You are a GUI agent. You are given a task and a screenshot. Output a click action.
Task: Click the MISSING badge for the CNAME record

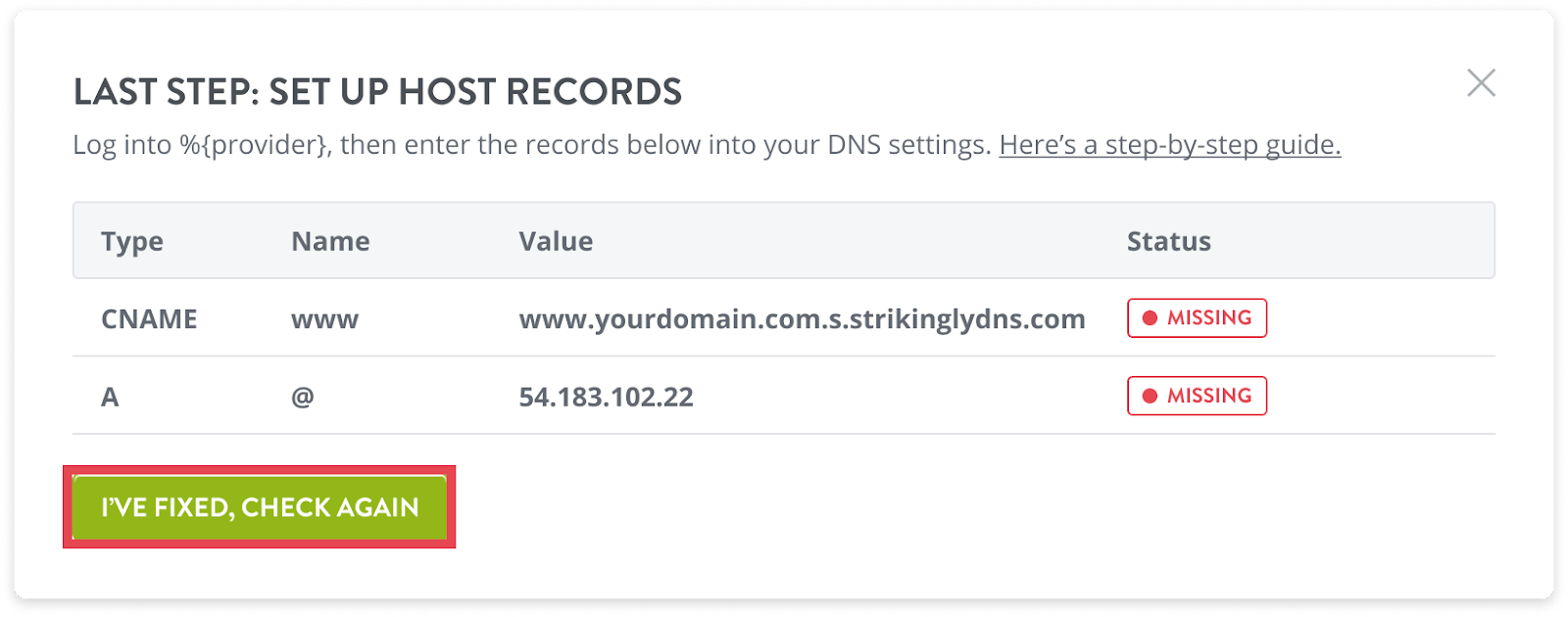pyautogui.click(x=1197, y=318)
